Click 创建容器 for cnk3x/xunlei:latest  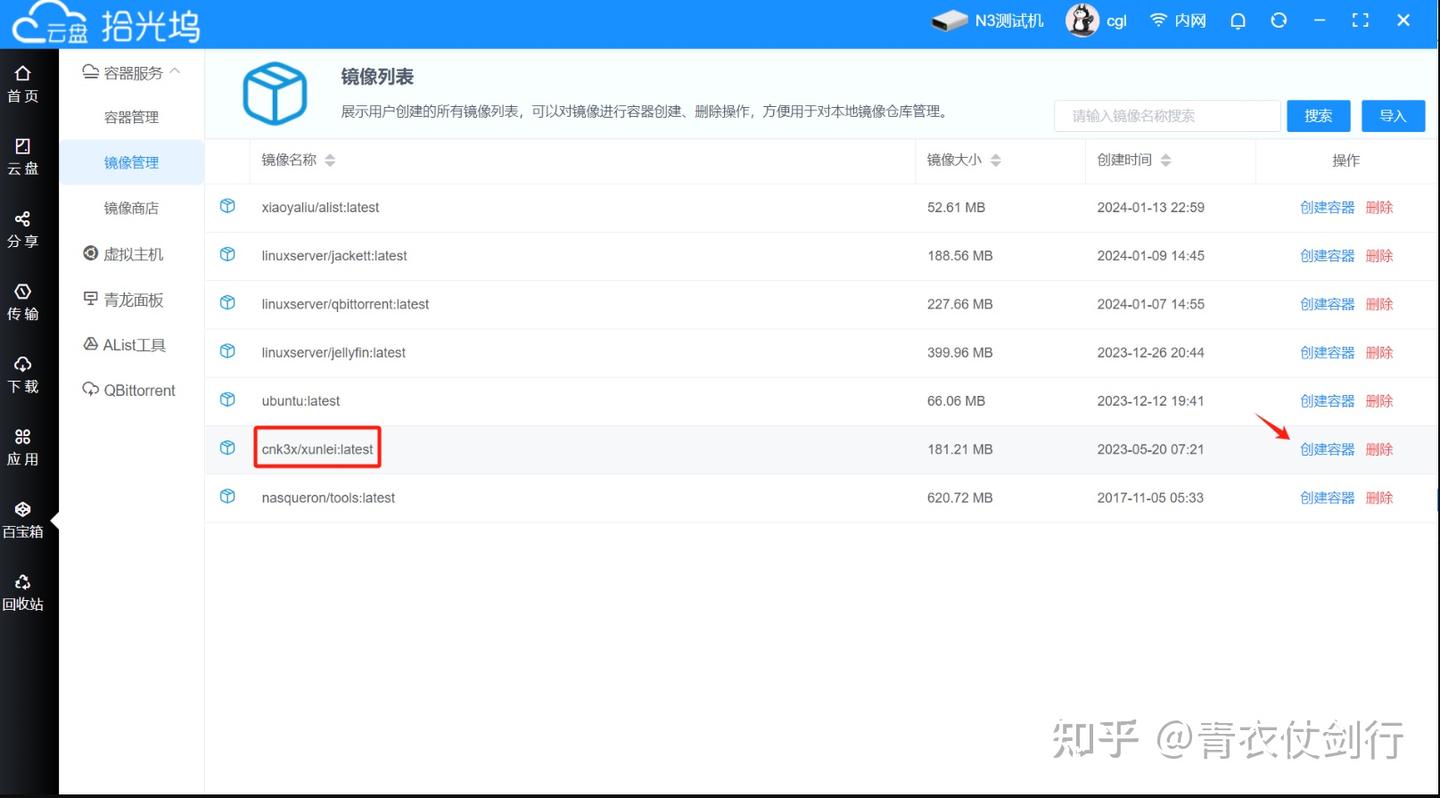[1327, 449]
